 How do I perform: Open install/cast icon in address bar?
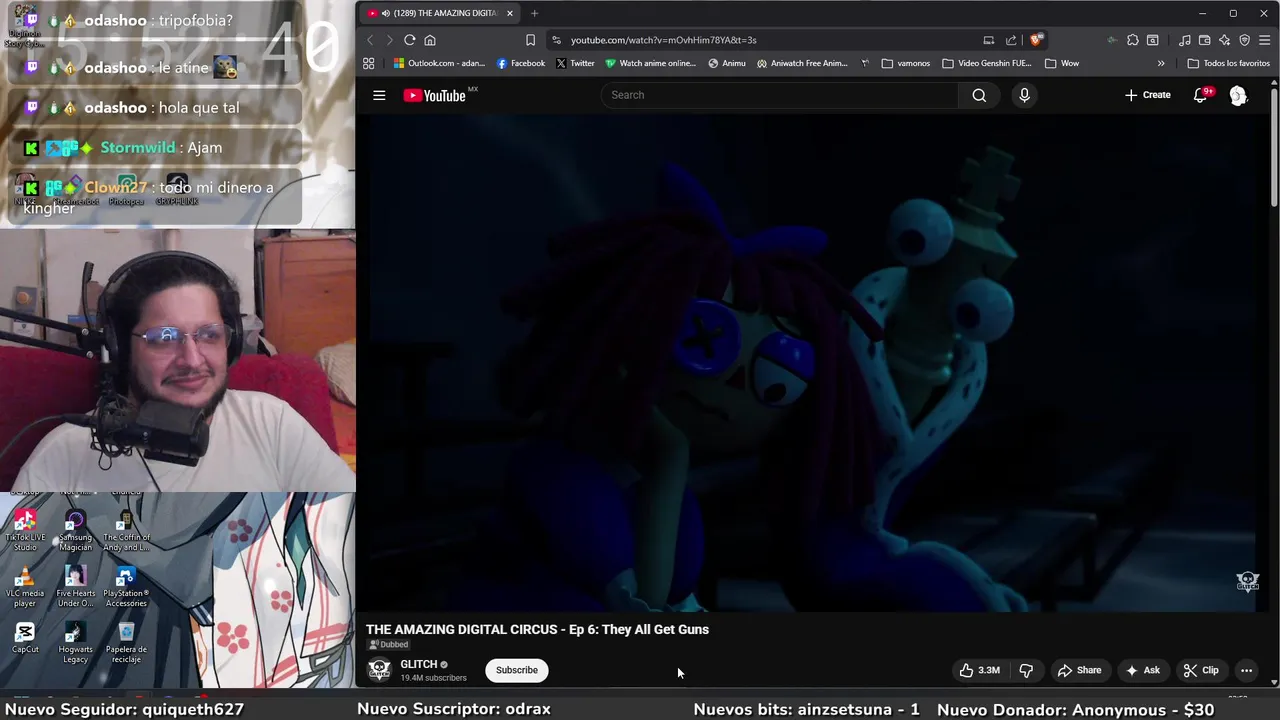[988, 40]
